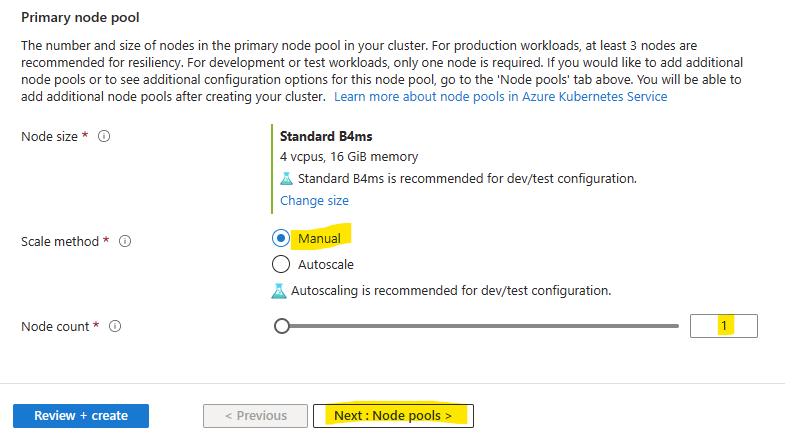Click the middle of the Node count slider track
Viewport: 785px width, 435px height.
tap(477, 326)
